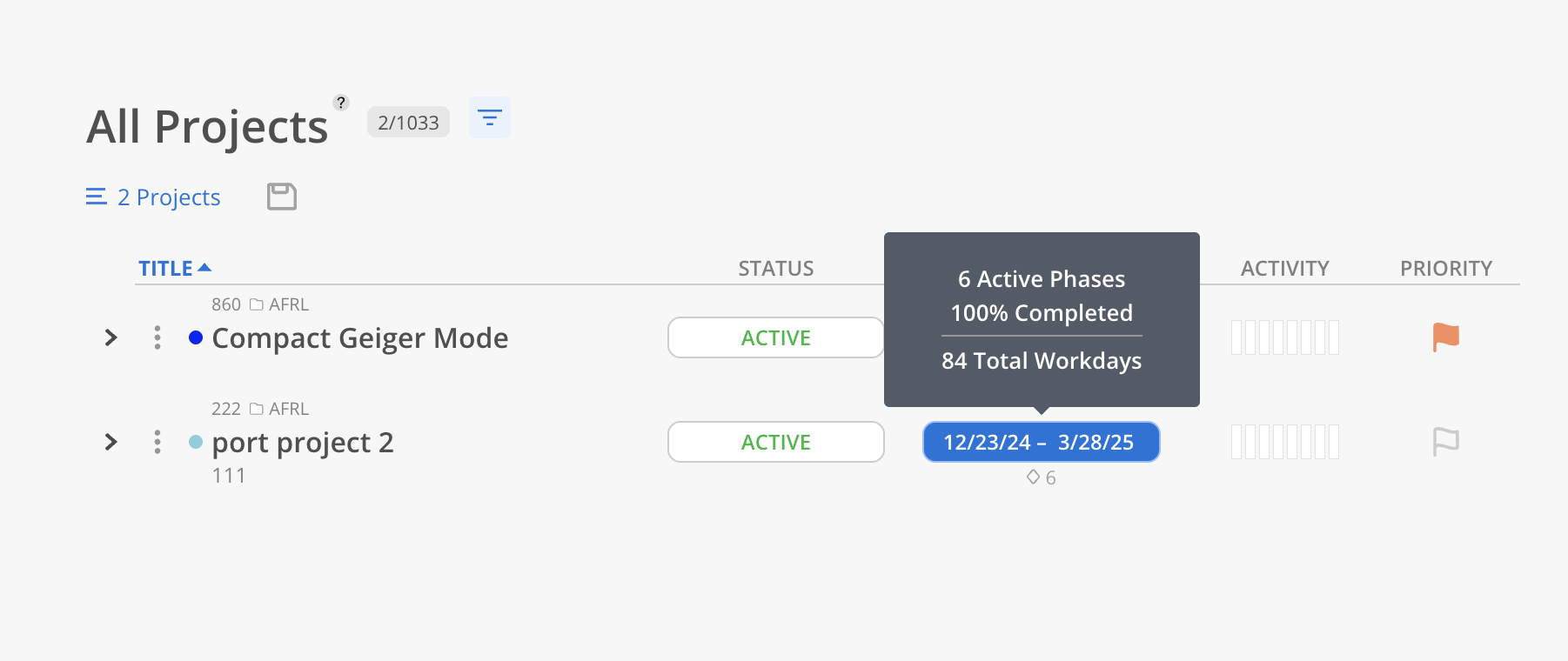Toggle the empty priority flag for port project 2
This screenshot has width=1568, height=661.
(1445, 442)
